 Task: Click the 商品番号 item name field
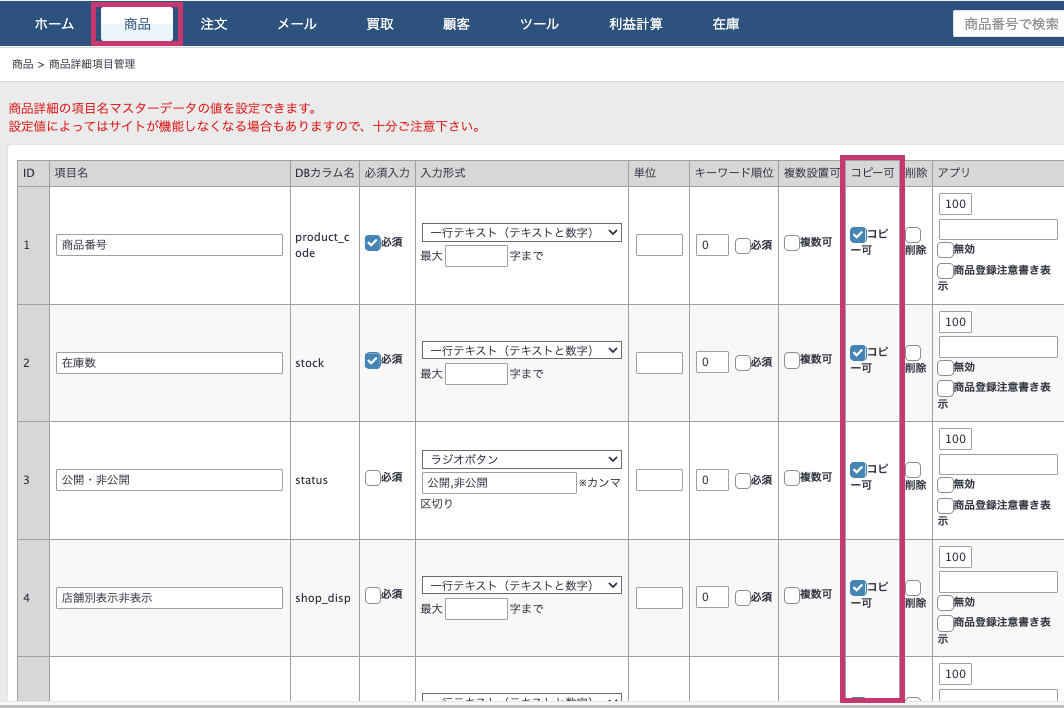tap(169, 245)
